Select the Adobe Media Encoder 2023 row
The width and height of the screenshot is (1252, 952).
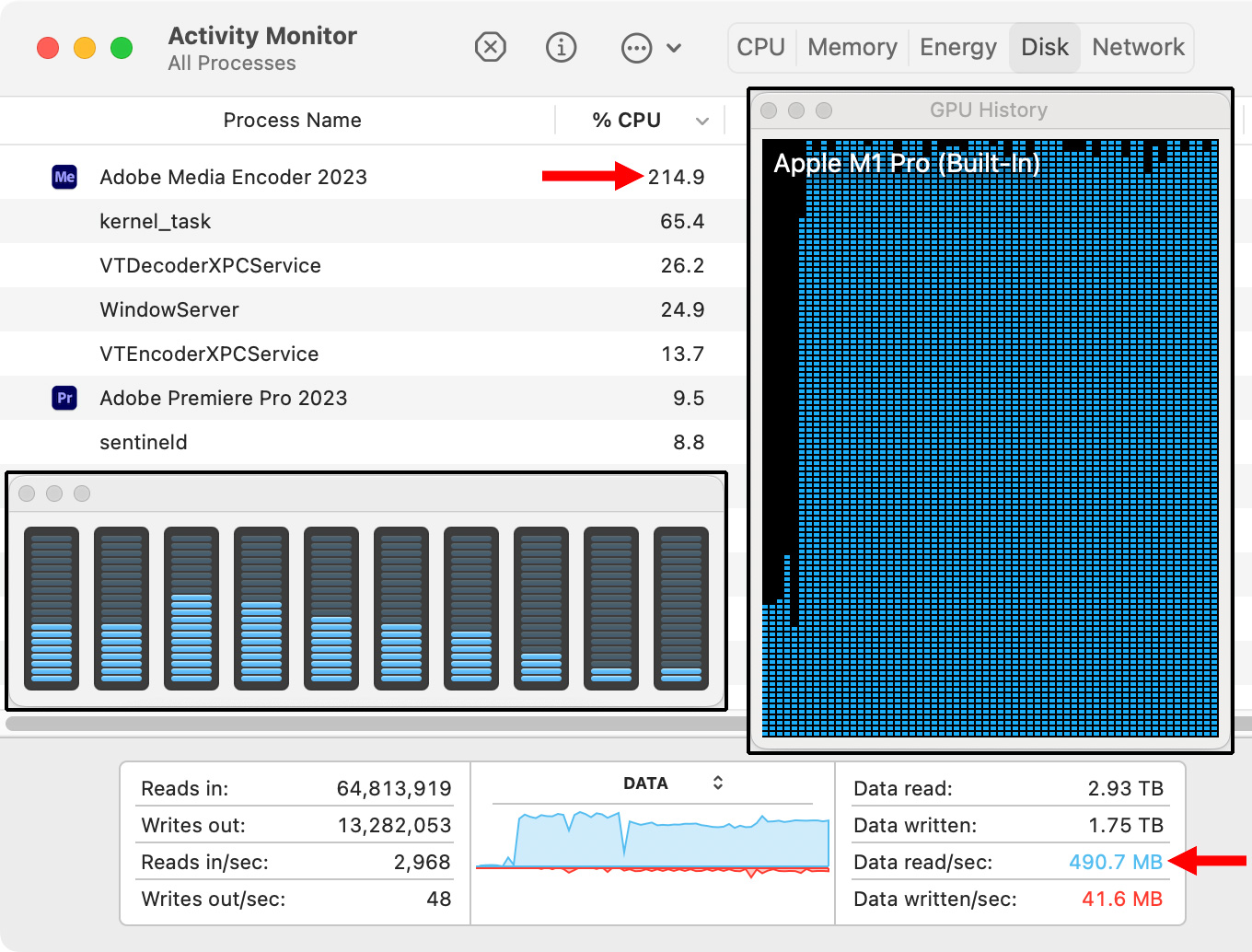tap(373, 177)
